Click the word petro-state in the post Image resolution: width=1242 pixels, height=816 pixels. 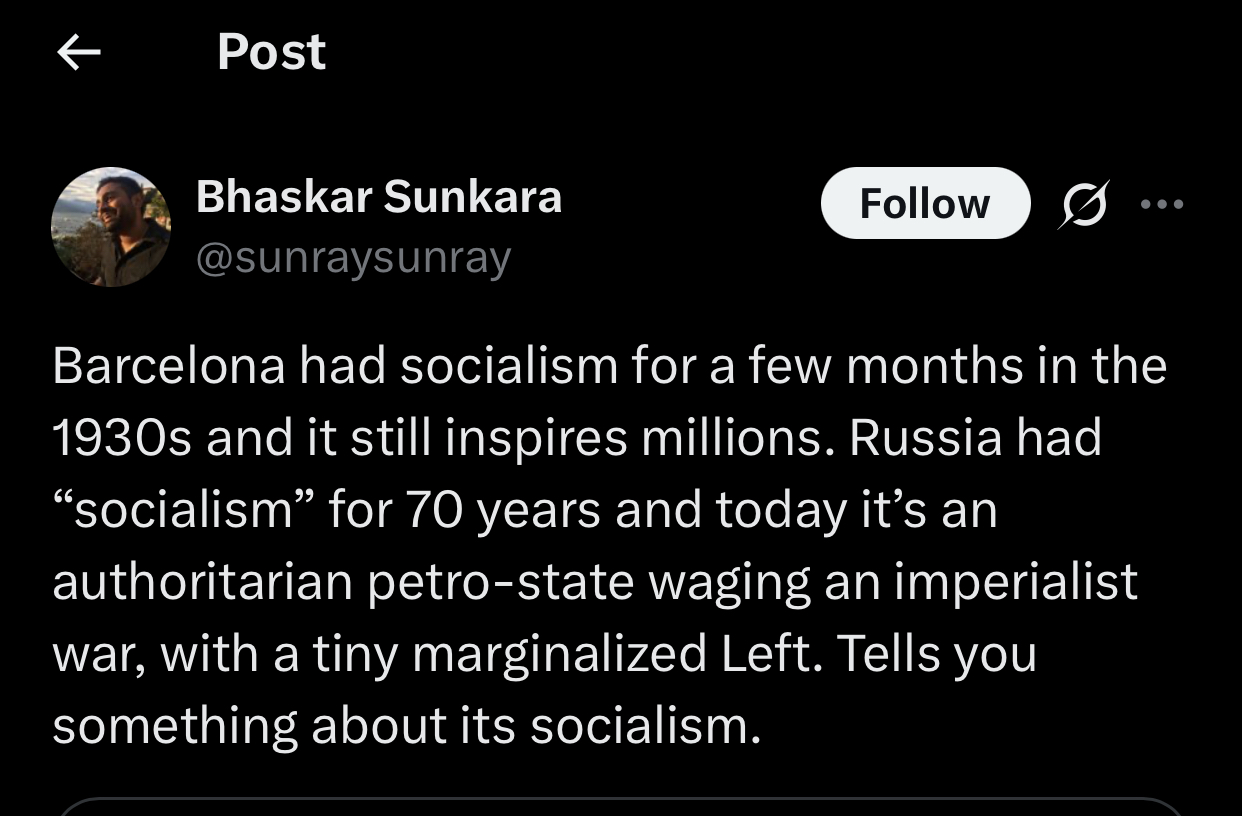501,582
